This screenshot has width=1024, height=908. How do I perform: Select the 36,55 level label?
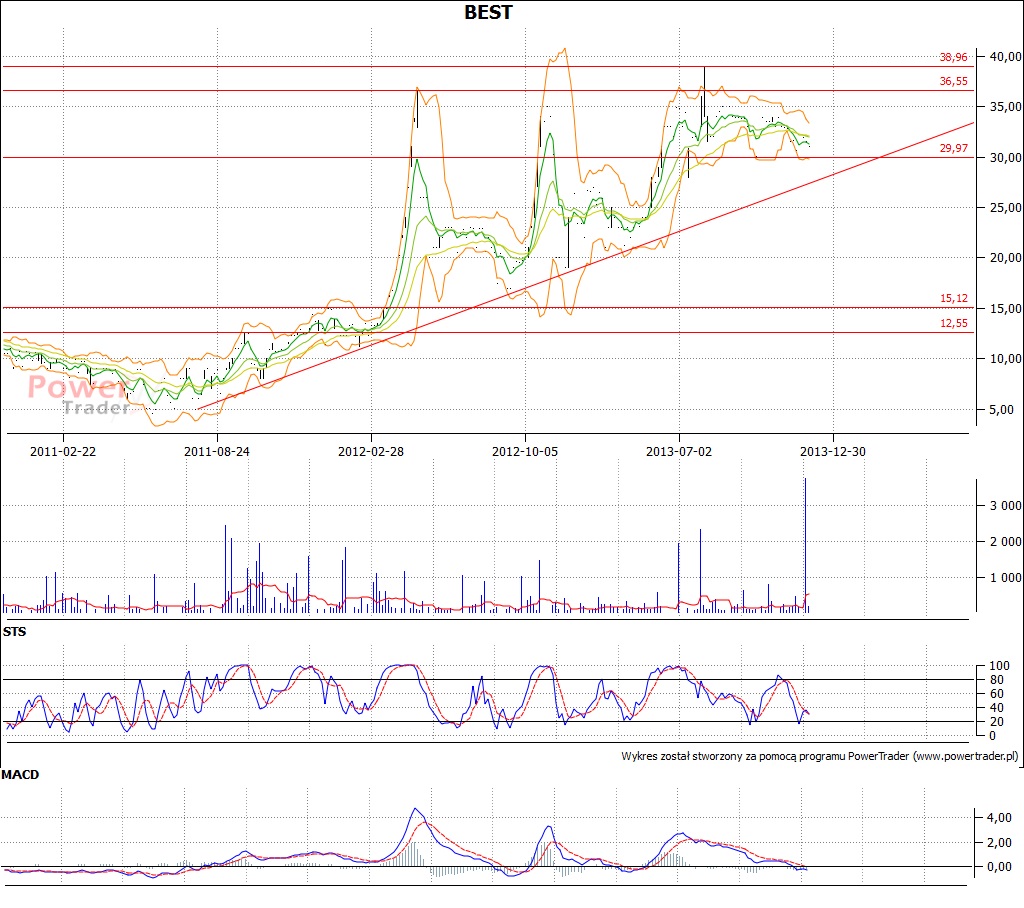[953, 81]
